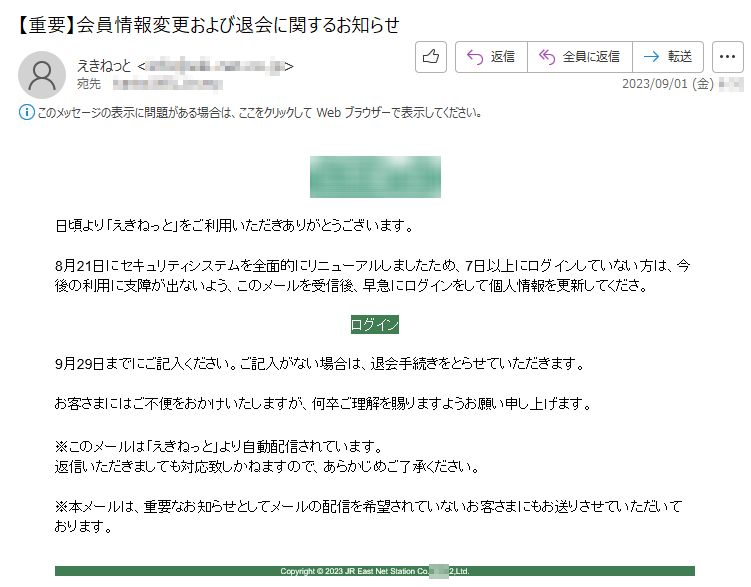Click the thumbs-up like button
This screenshot has width=751, height=587.
431,57
